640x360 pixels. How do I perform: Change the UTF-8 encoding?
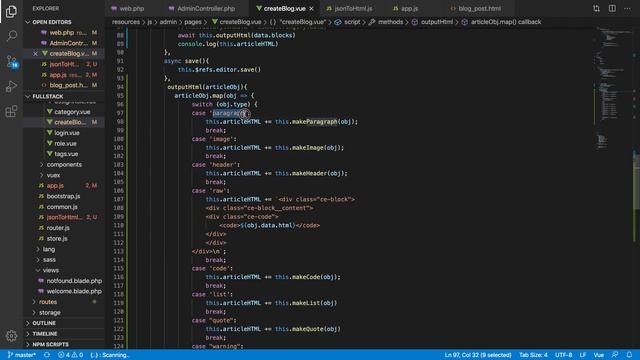point(563,355)
